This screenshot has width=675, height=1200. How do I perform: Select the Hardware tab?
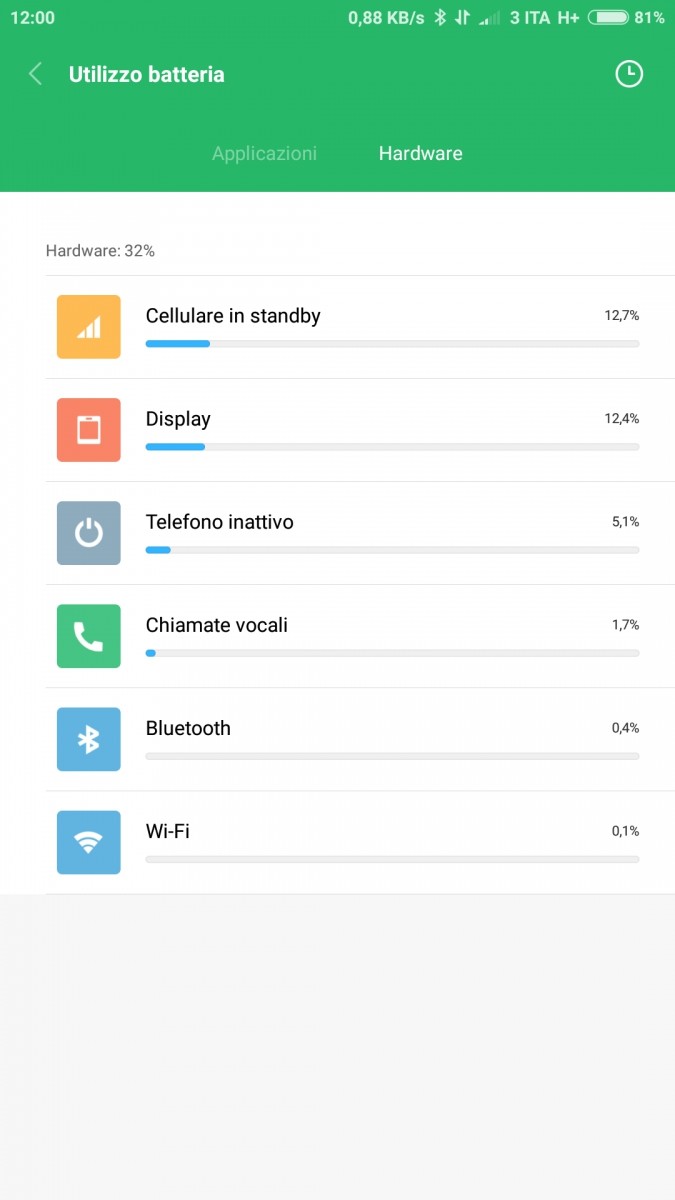[x=420, y=153]
